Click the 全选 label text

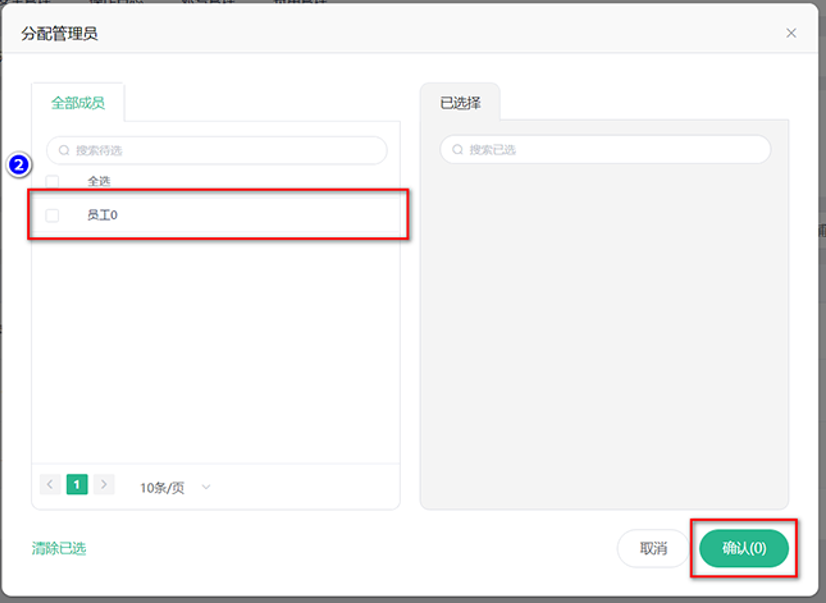(x=99, y=181)
